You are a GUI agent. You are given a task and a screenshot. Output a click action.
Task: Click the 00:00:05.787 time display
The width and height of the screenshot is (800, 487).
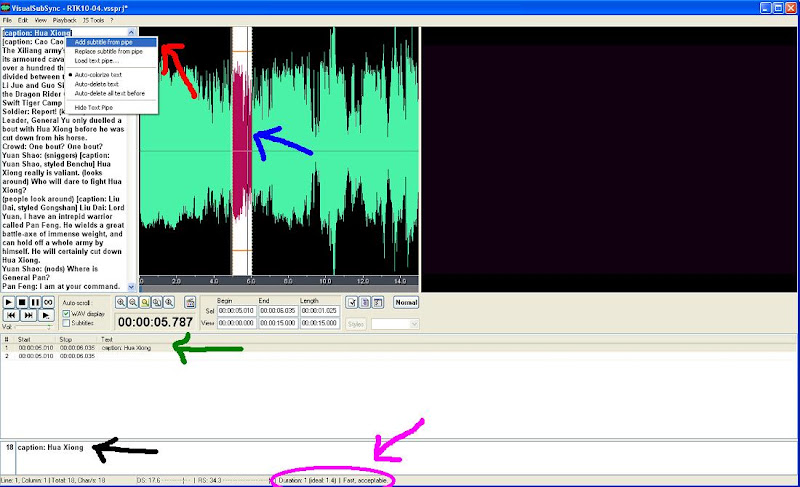[x=155, y=322]
